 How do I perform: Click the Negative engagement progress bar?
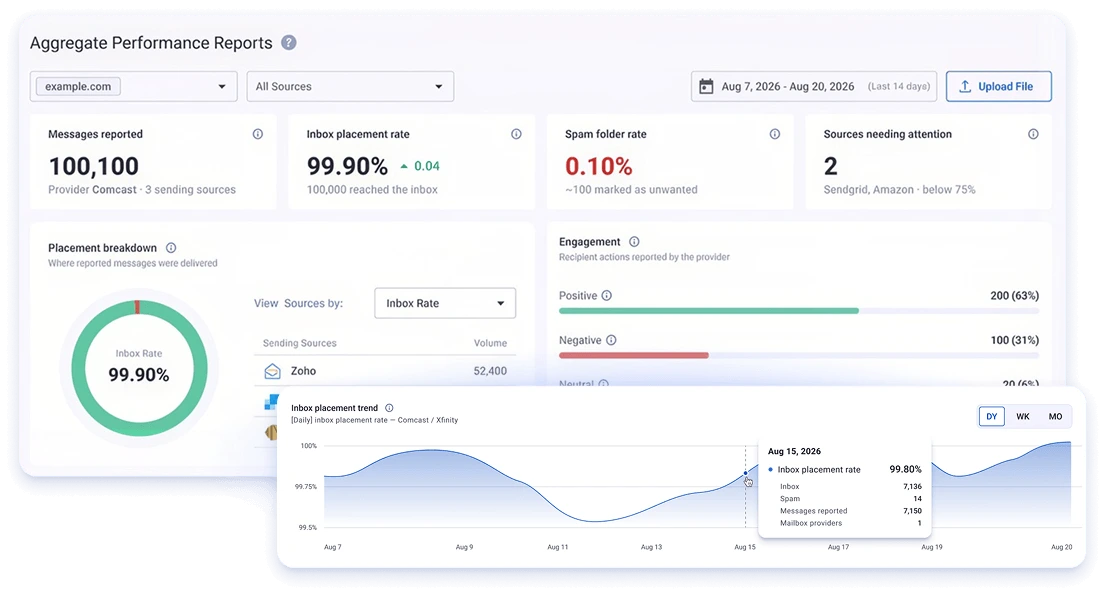(798, 356)
